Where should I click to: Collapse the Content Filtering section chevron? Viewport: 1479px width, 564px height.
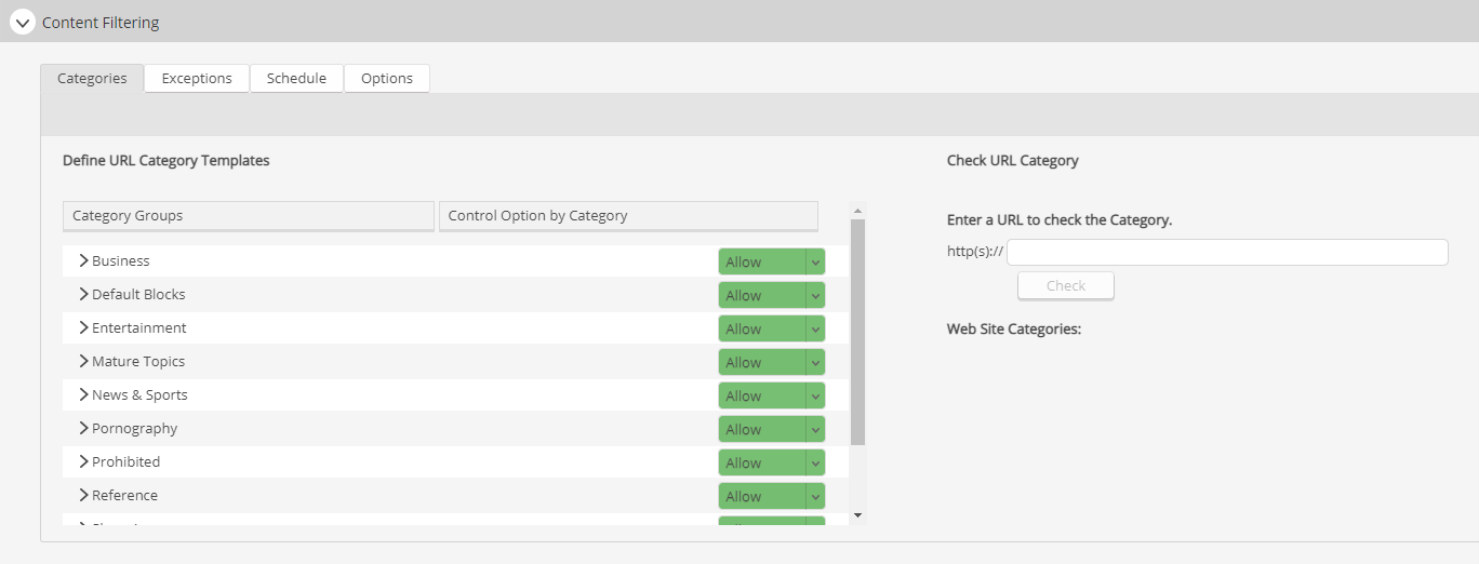click(22, 22)
